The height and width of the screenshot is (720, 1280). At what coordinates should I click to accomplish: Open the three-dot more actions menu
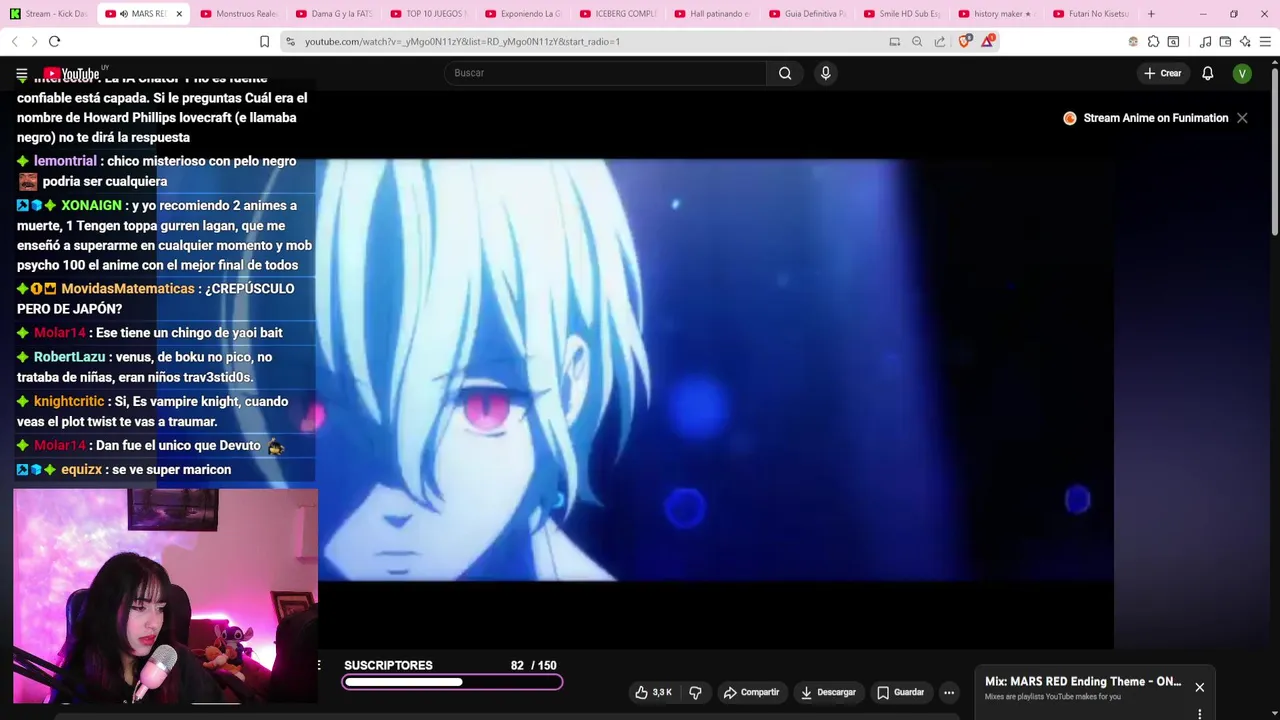pyautogui.click(x=949, y=692)
